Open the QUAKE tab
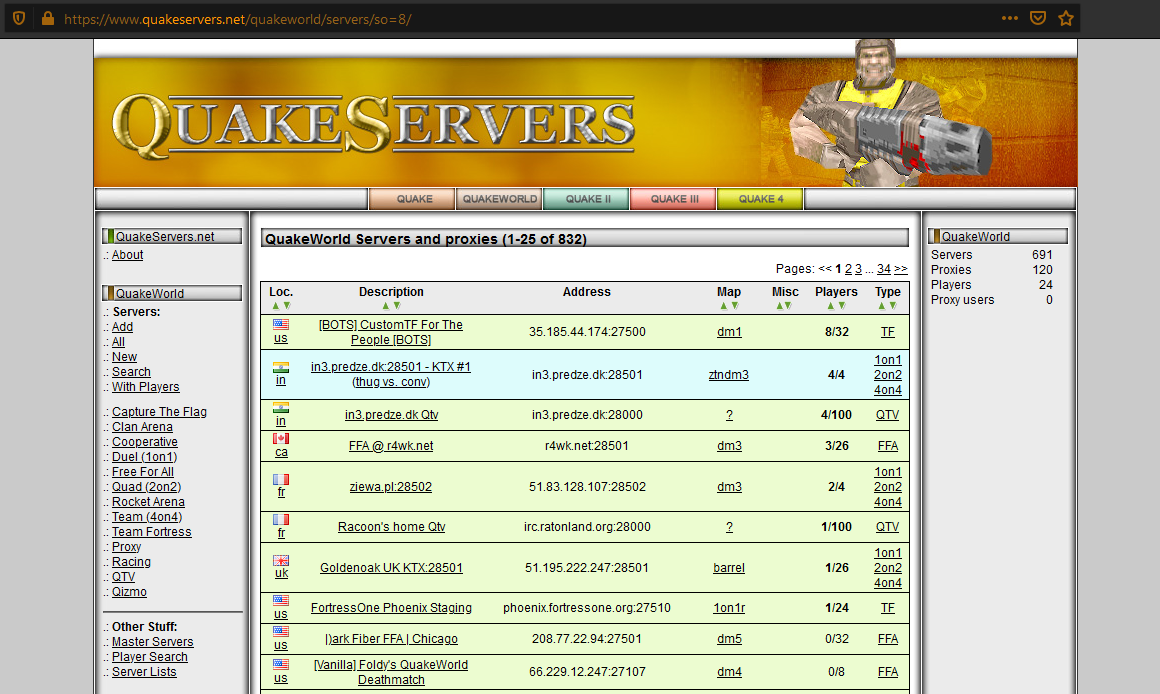The height and width of the screenshot is (694, 1160). tap(411, 199)
